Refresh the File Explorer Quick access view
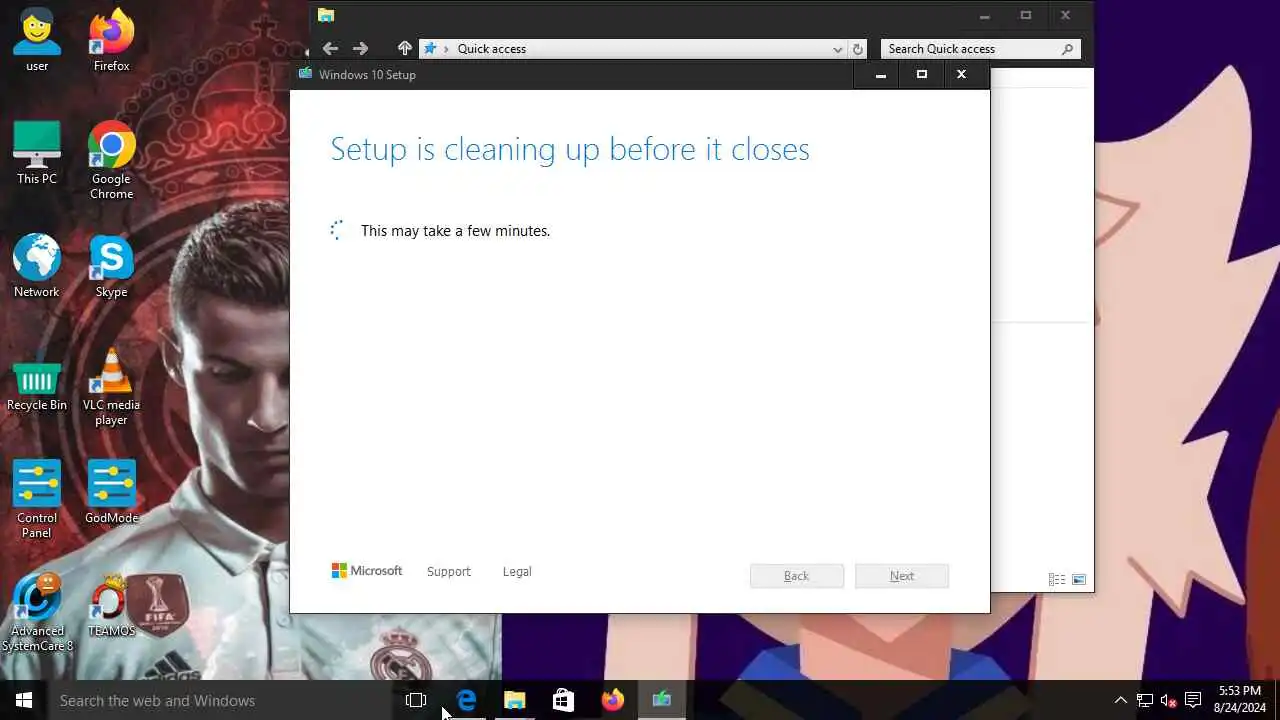The height and width of the screenshot is (720, 1280). coord(857,49)
